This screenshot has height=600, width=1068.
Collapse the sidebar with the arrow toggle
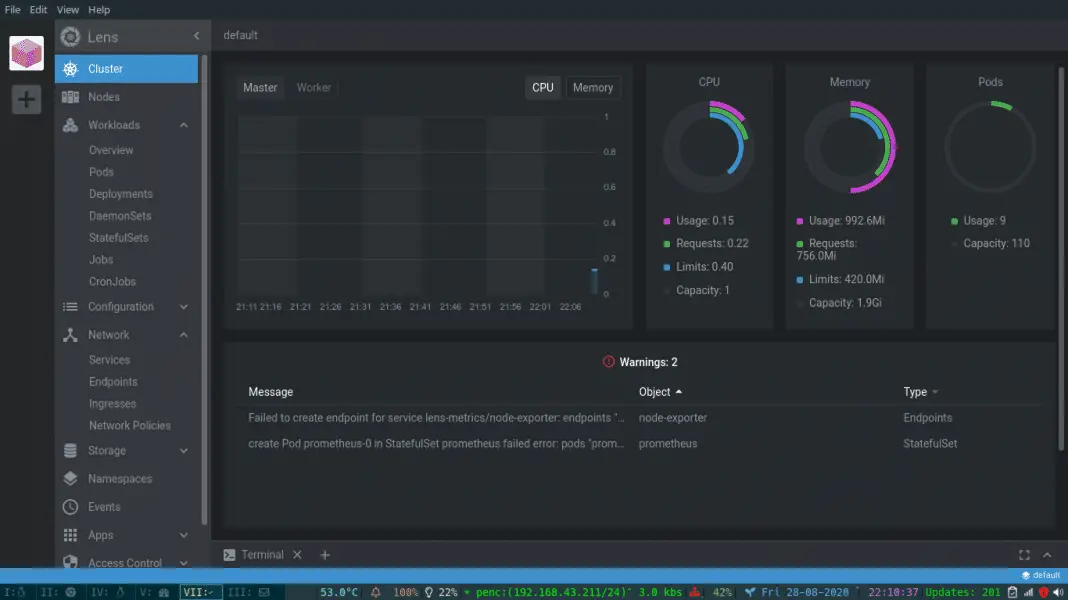tap(196, 36)
